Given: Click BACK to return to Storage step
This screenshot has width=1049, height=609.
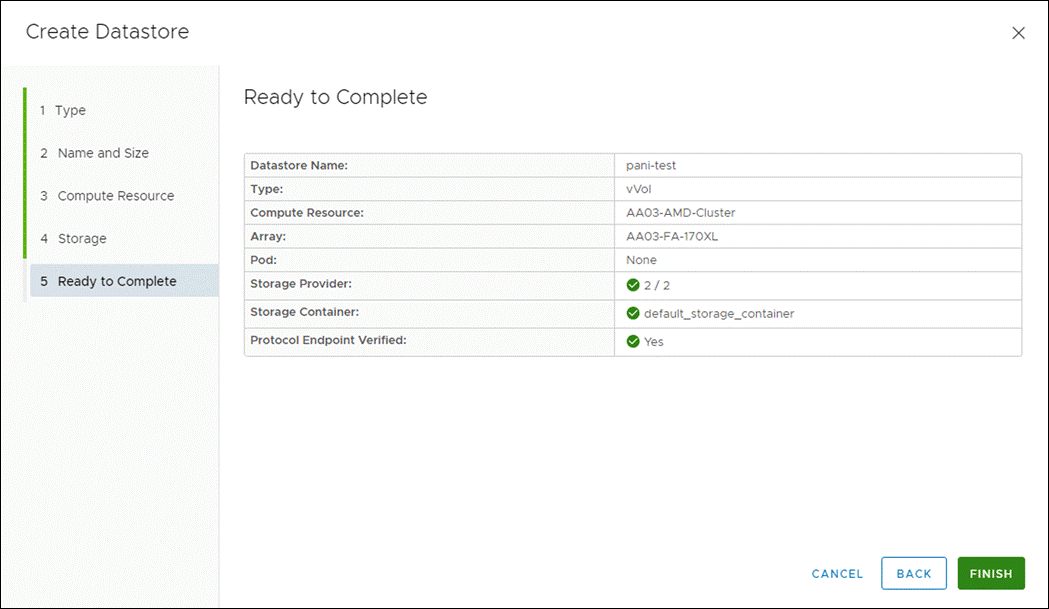Looking at the screenshot, I should [x=913, y=573].
